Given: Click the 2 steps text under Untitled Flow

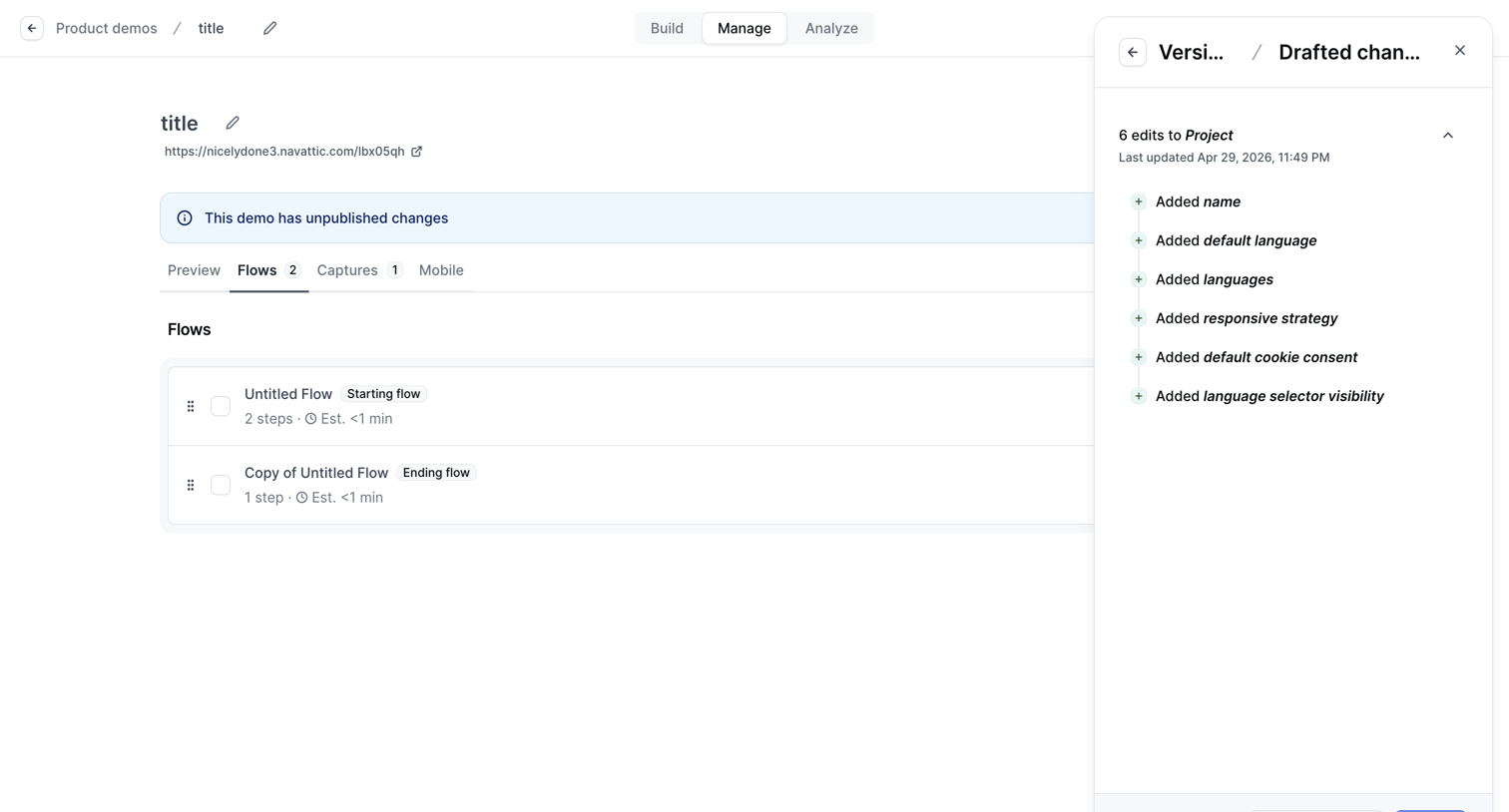Looking at the screenshot, I should coord(268,419).
